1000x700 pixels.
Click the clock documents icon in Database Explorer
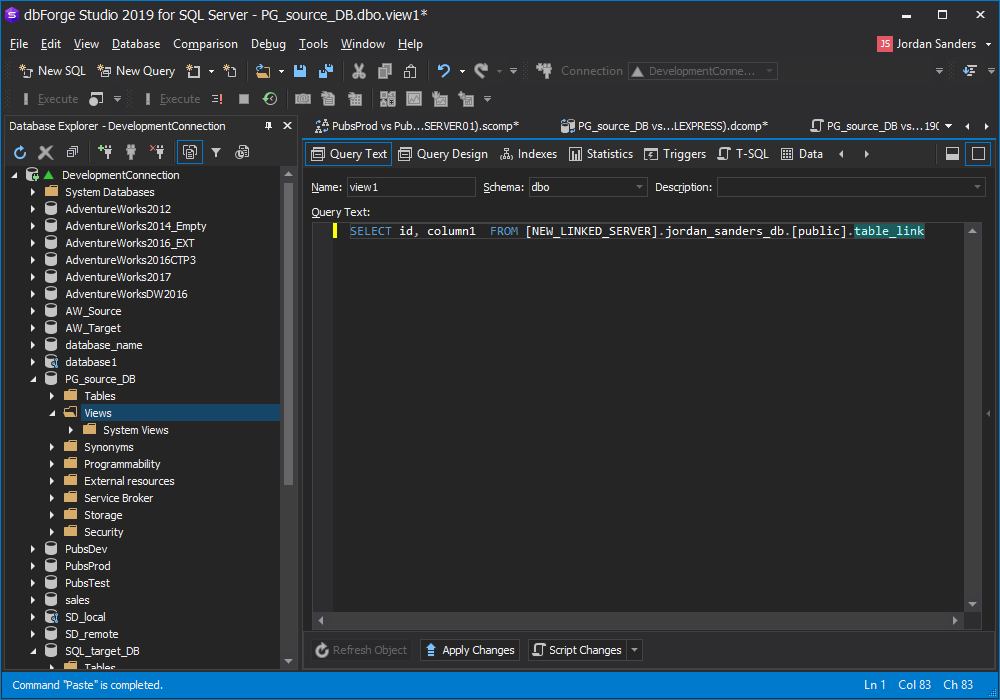coord(242,152)
